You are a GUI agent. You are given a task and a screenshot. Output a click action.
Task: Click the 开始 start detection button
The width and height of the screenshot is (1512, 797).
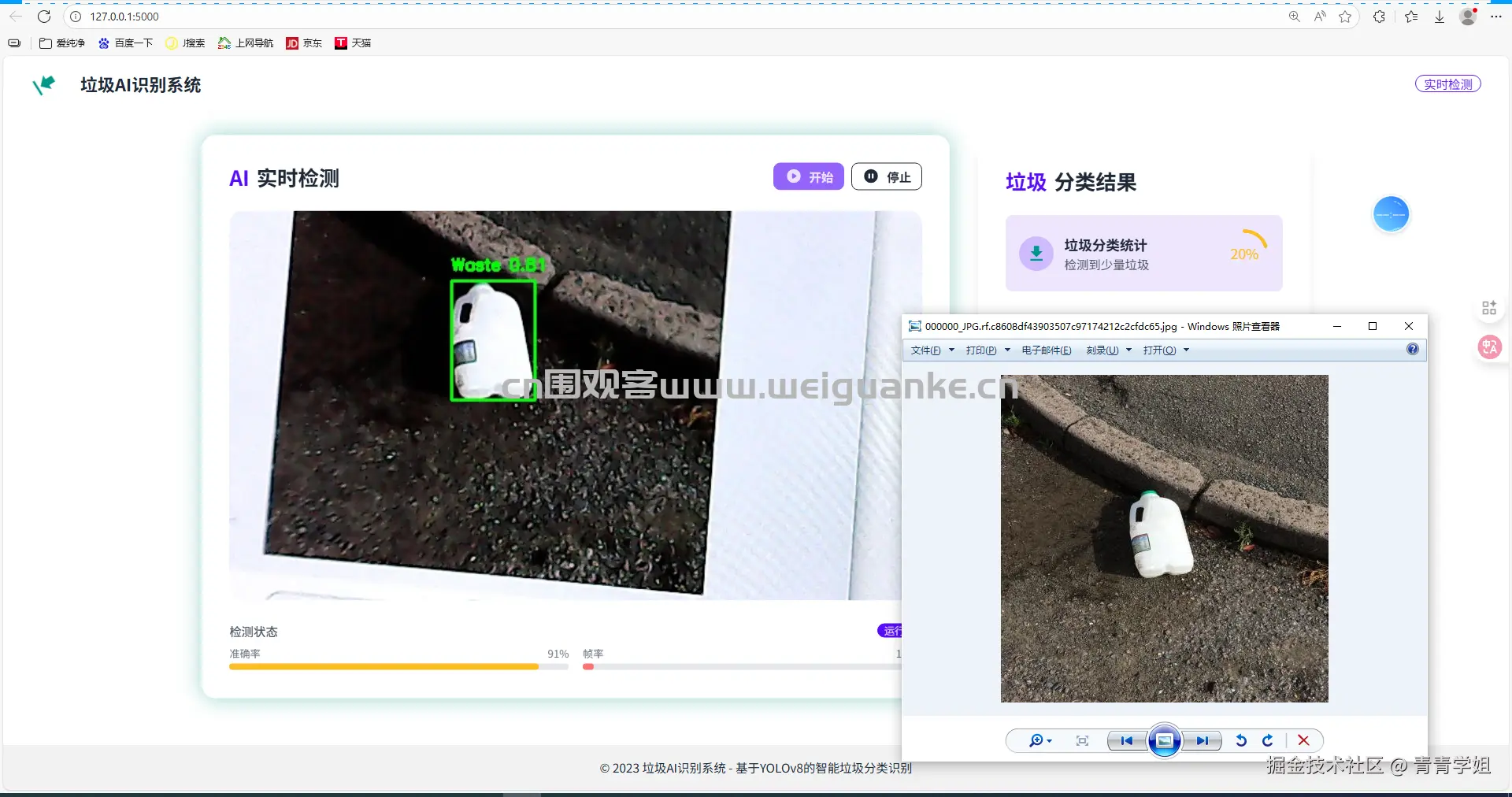809,176
